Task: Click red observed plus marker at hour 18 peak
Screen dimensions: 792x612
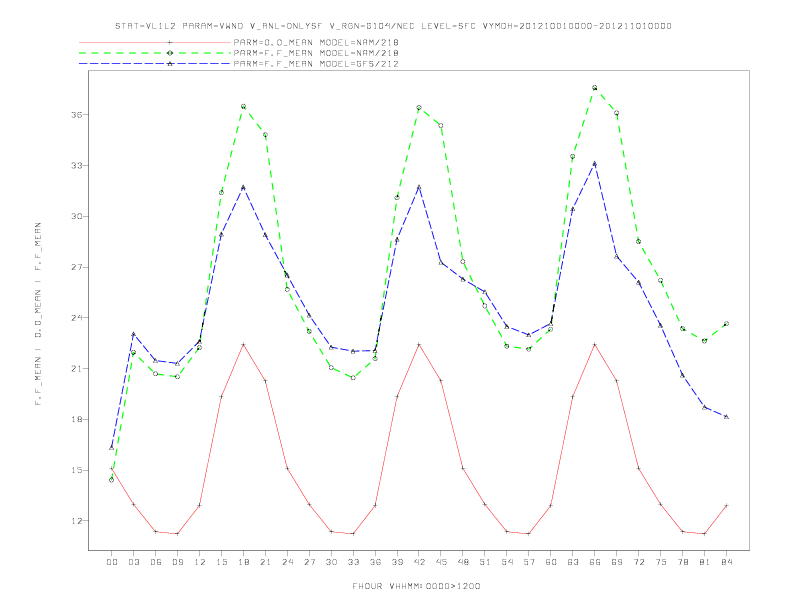Action: click(243, 344)
